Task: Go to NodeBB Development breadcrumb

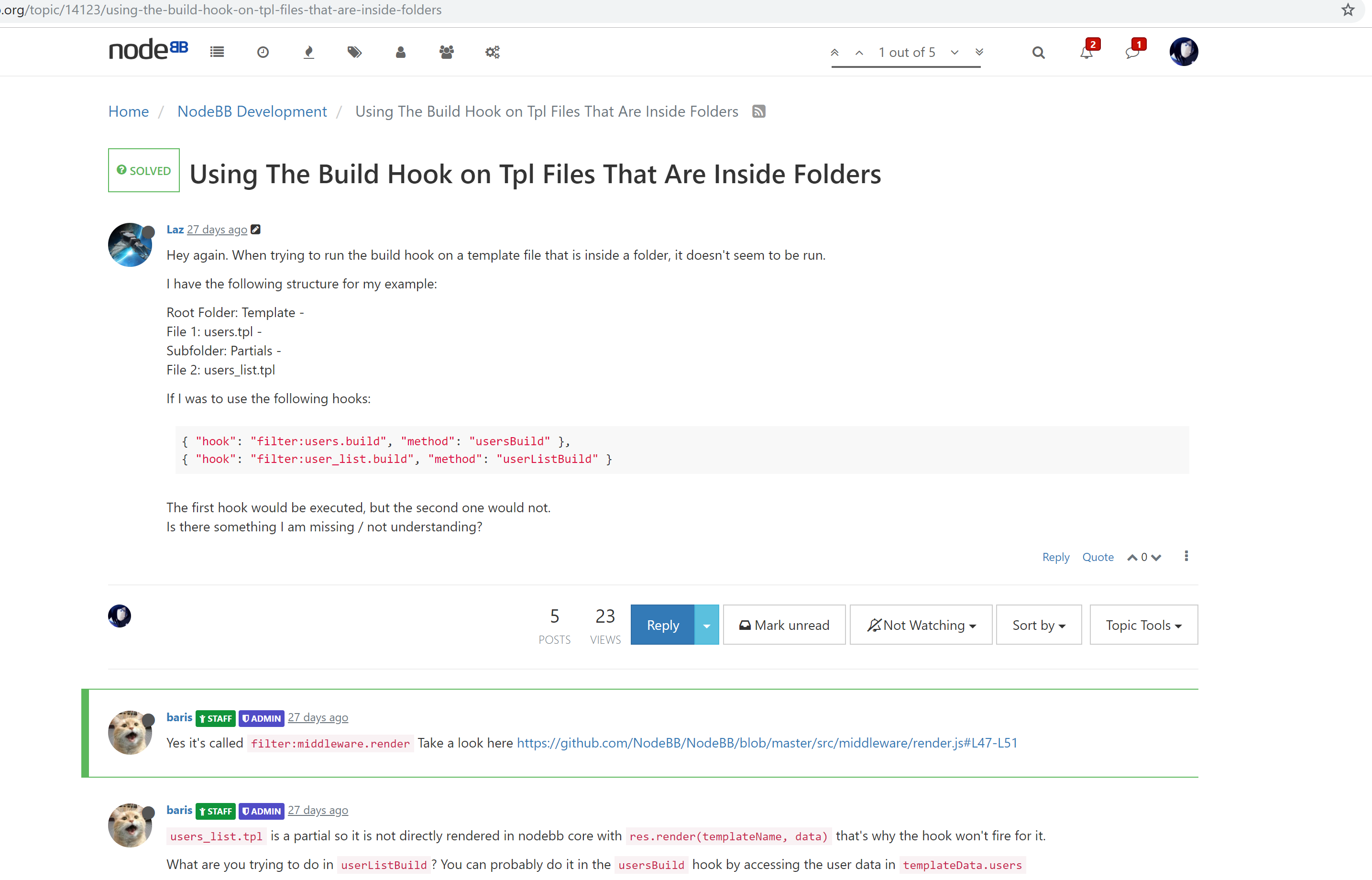Action: 252,111
